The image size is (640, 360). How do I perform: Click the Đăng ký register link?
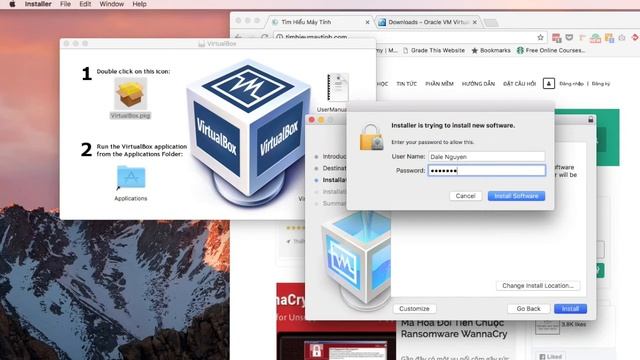point(600,84)
